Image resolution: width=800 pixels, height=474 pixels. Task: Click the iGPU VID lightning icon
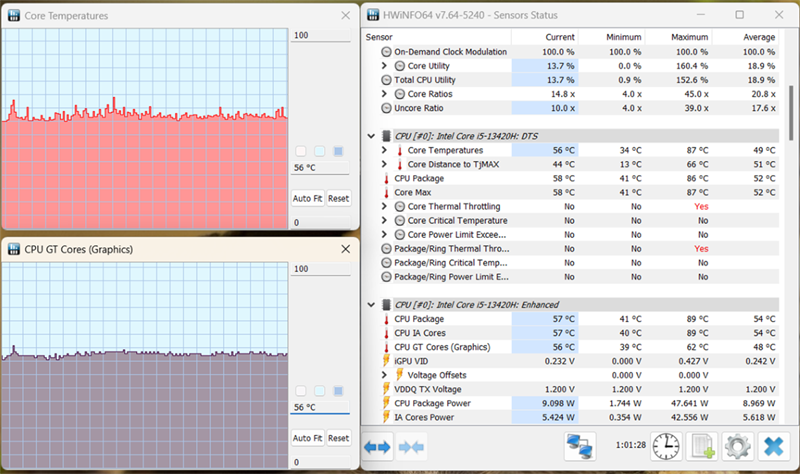pyautogui.click(x=386, y=361)
